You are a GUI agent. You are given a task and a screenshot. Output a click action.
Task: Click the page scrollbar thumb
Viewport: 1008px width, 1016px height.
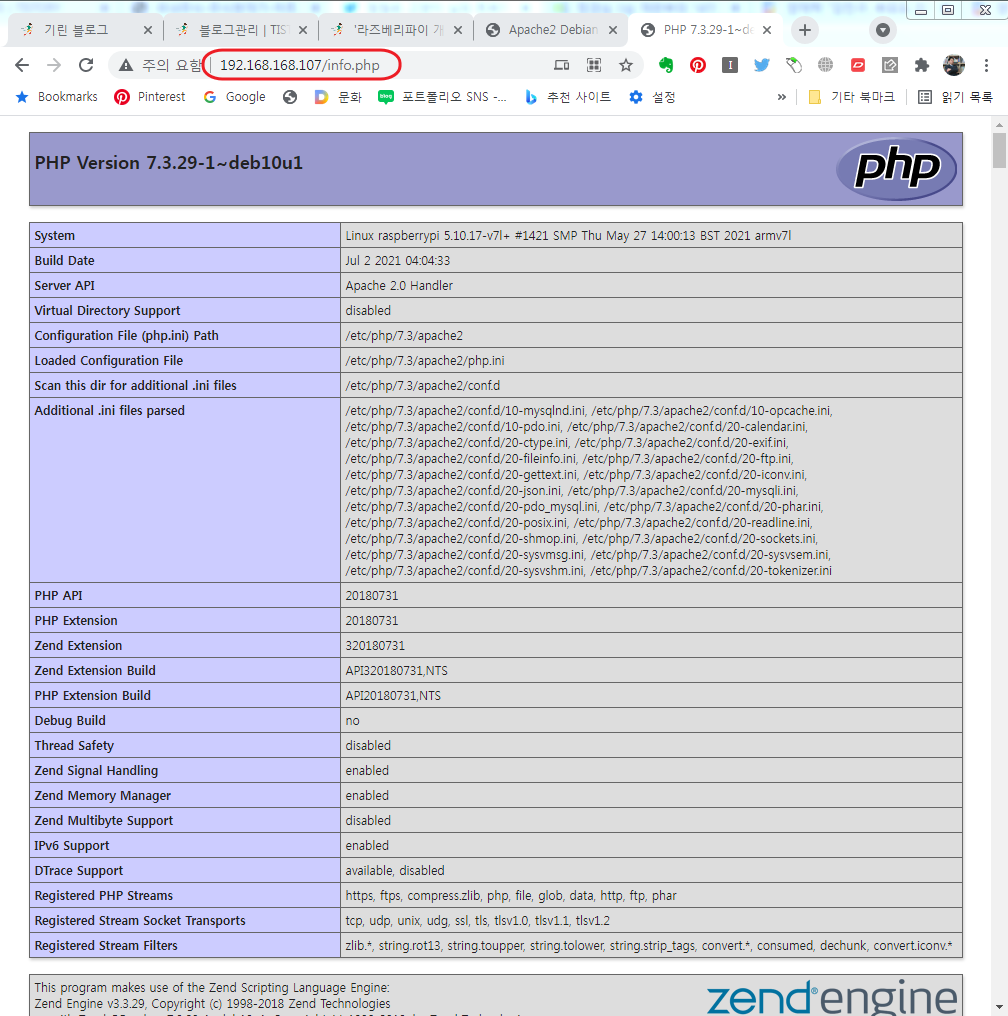click(999, 150)
